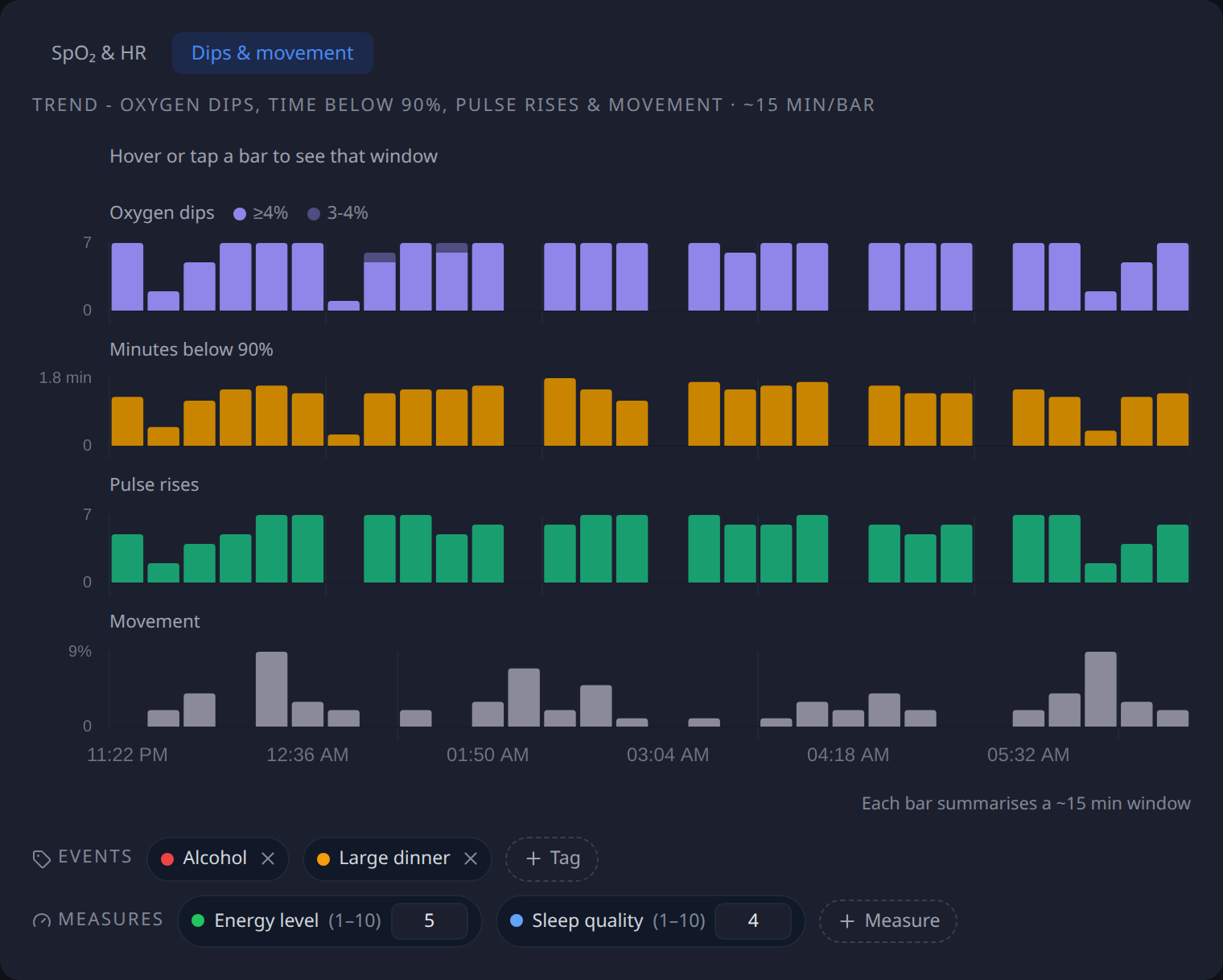Click the 3-4% legend dot

314,214
